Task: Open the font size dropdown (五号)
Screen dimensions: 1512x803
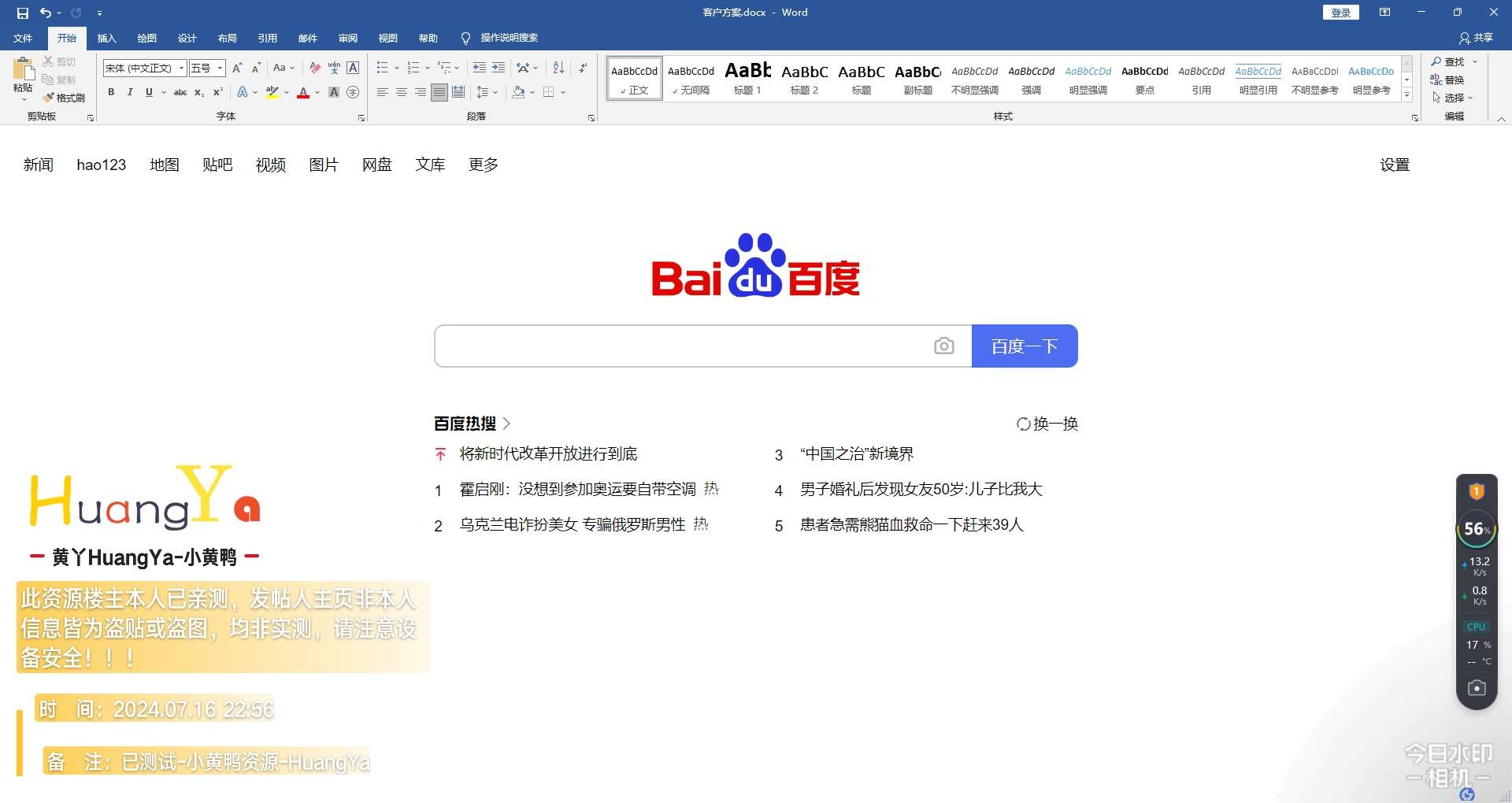Action: coord(220,68)
